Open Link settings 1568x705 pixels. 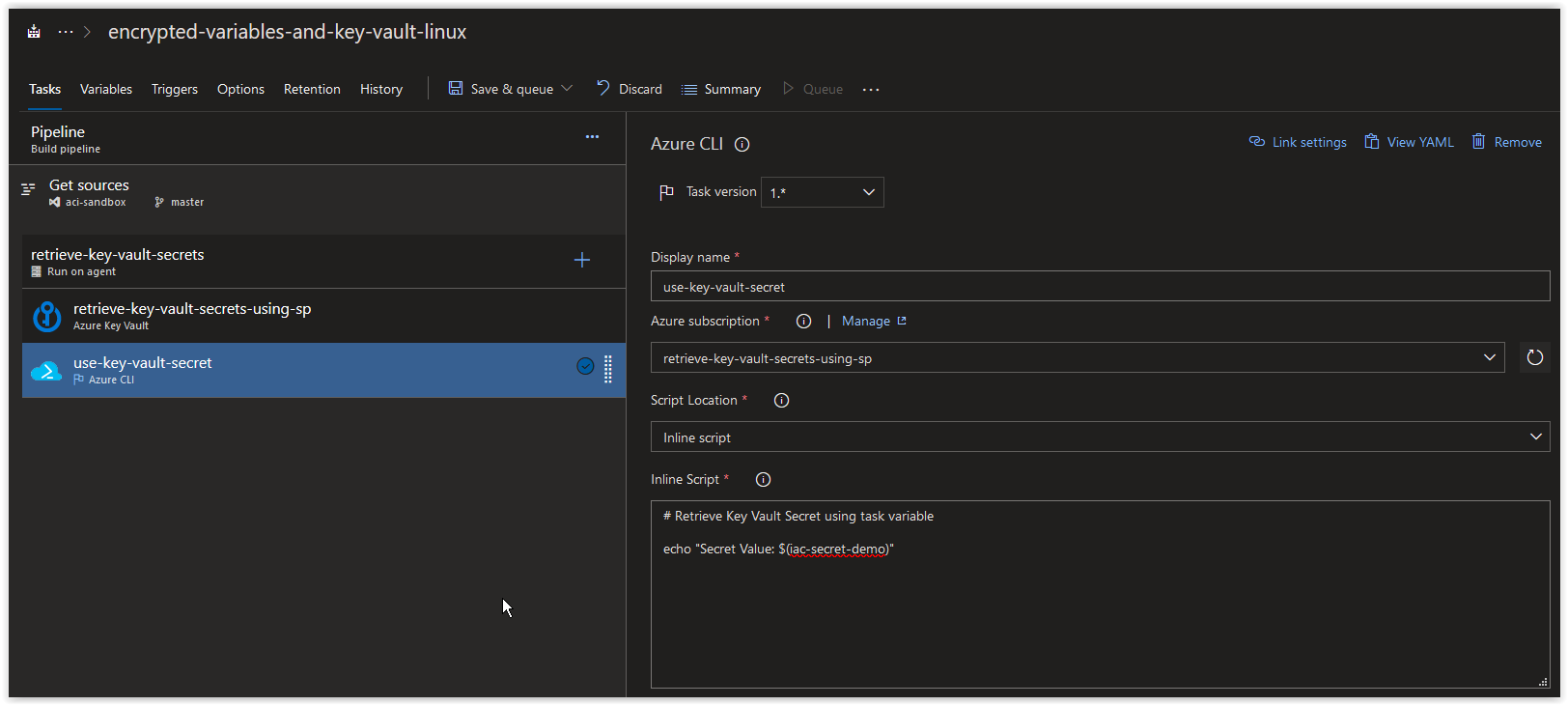pyautogui.click(x=1298, y=142)
